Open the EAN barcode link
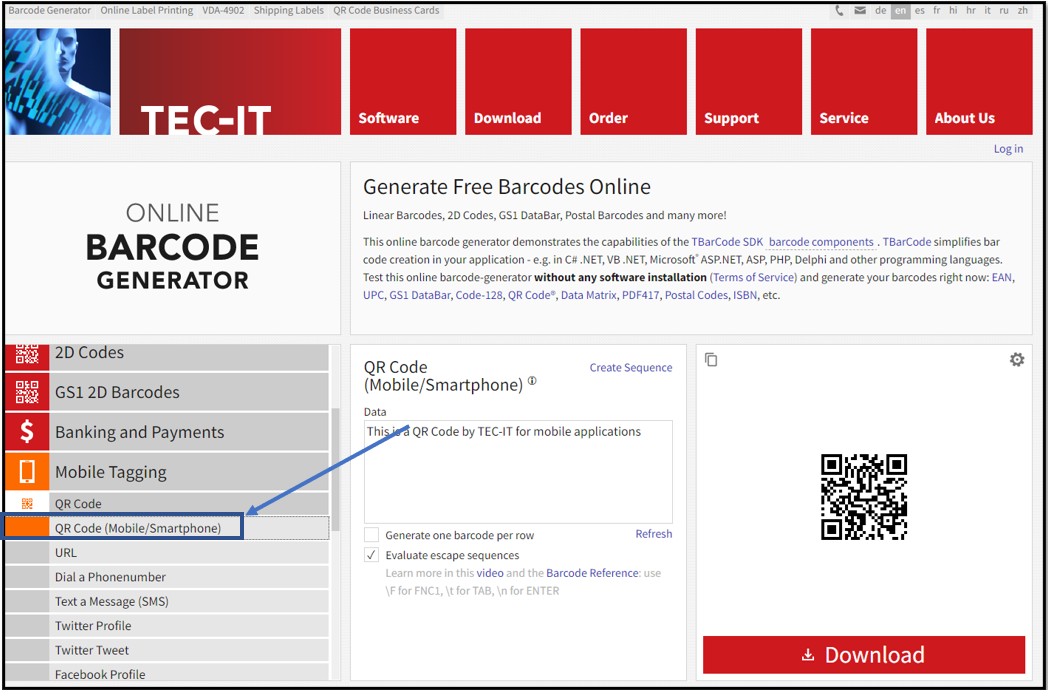The image size is (1048, 690). (x=1002, y=277)
